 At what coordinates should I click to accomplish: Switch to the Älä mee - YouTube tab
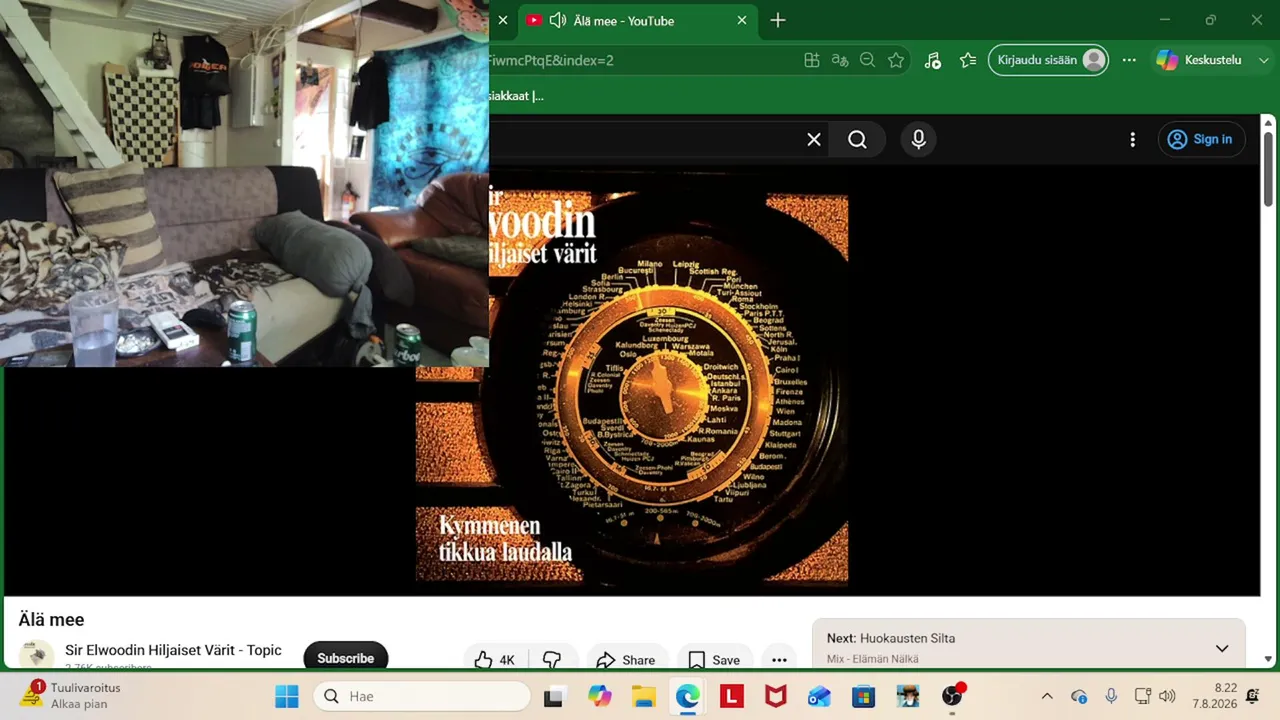point(636,21)
